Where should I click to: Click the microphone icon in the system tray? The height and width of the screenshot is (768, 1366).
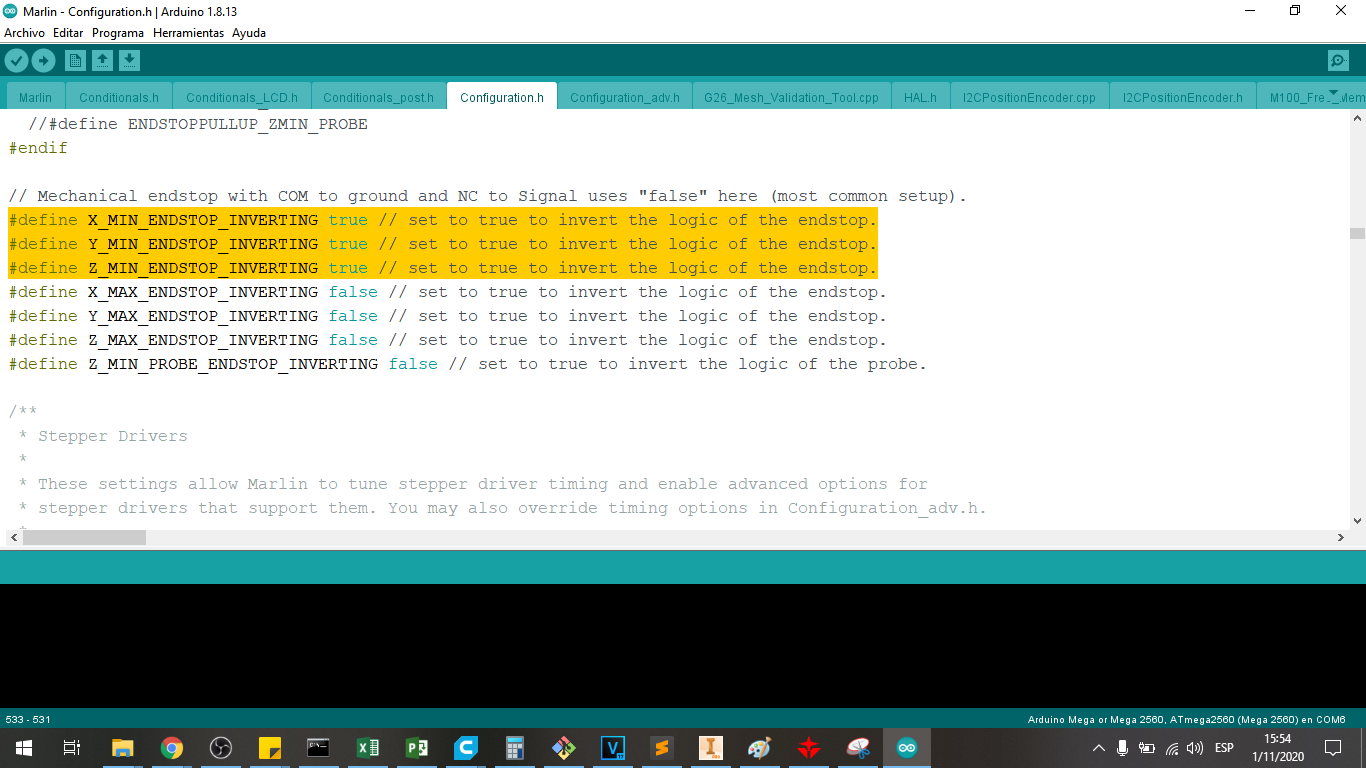[1123, 748]
